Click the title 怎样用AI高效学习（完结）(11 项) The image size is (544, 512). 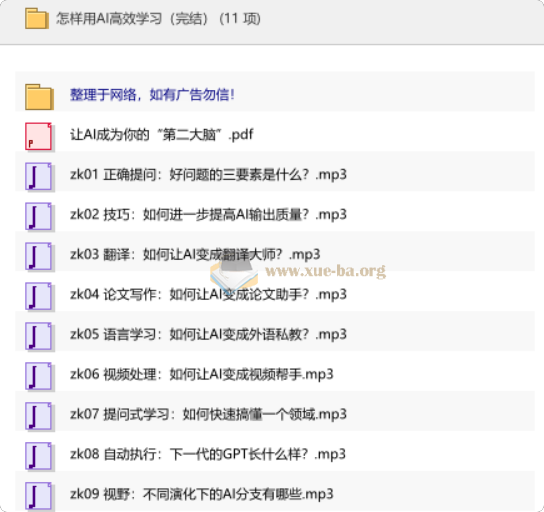coord(158,19)
